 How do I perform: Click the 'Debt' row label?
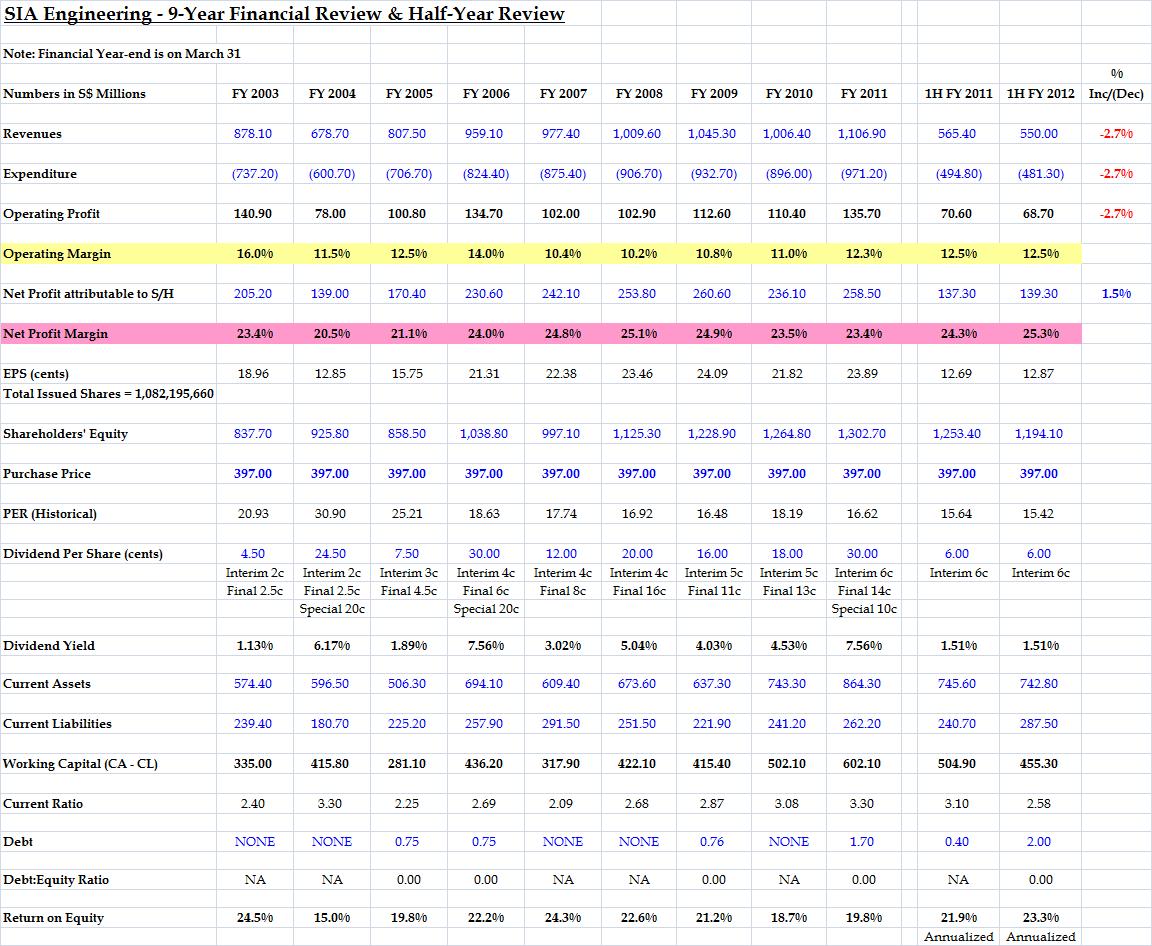[18, 842]
